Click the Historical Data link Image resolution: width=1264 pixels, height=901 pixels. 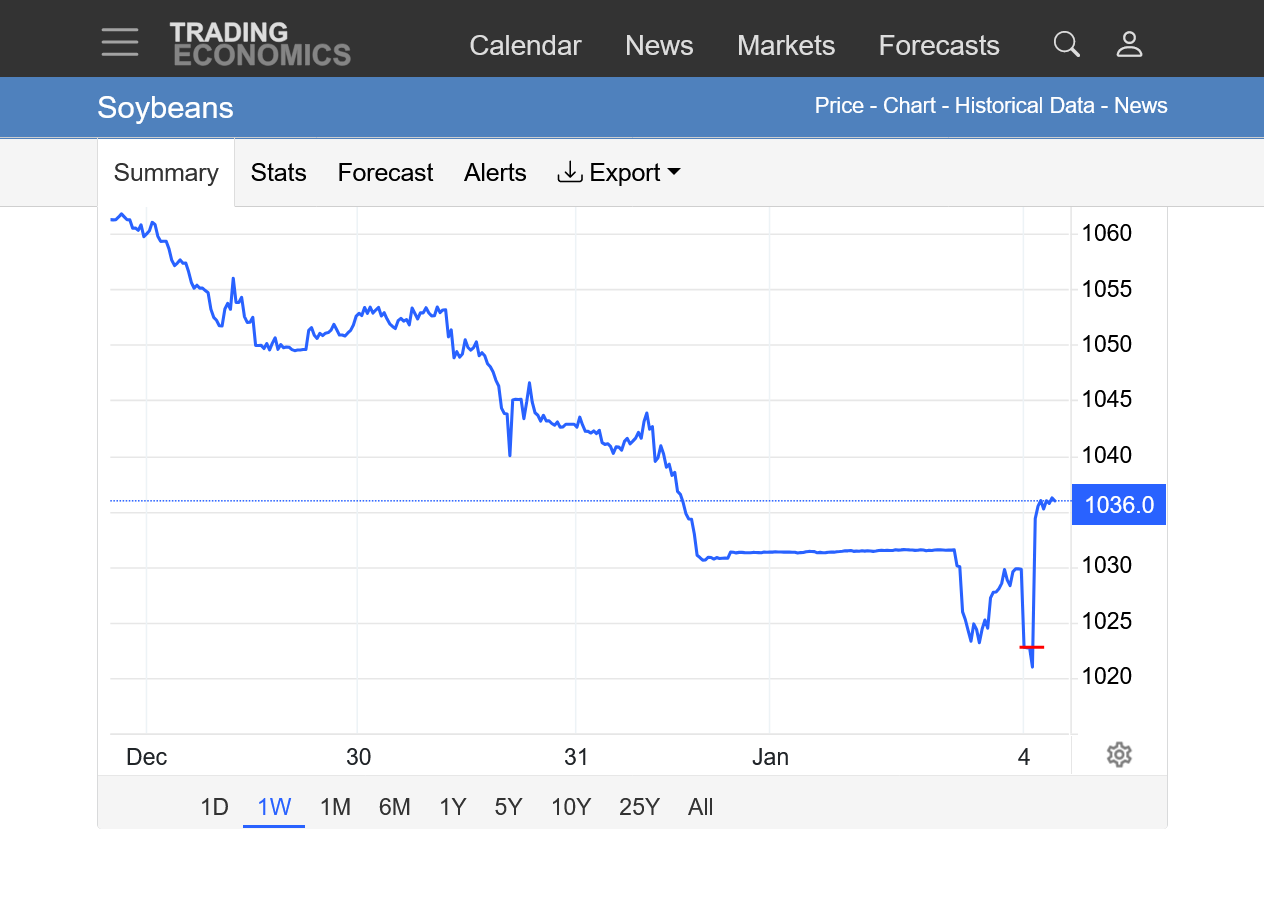[1024, 106]
